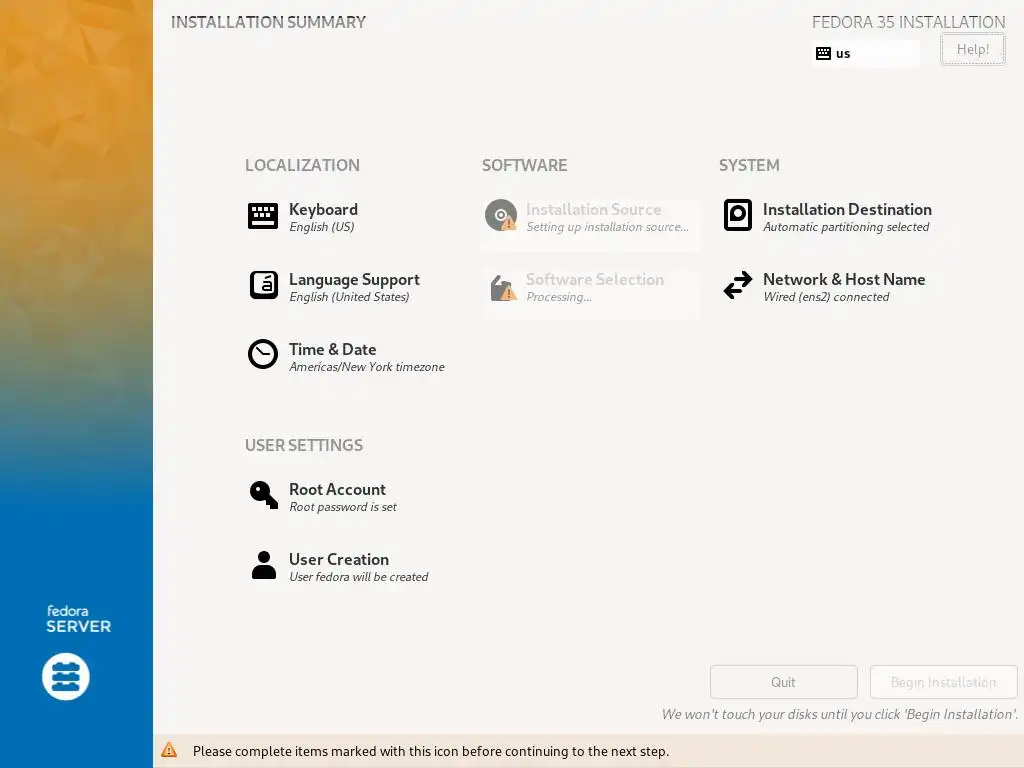The width and height of the screenshot is (1024, 768).
Task: Open User Creation settings label
Action: 339,560
